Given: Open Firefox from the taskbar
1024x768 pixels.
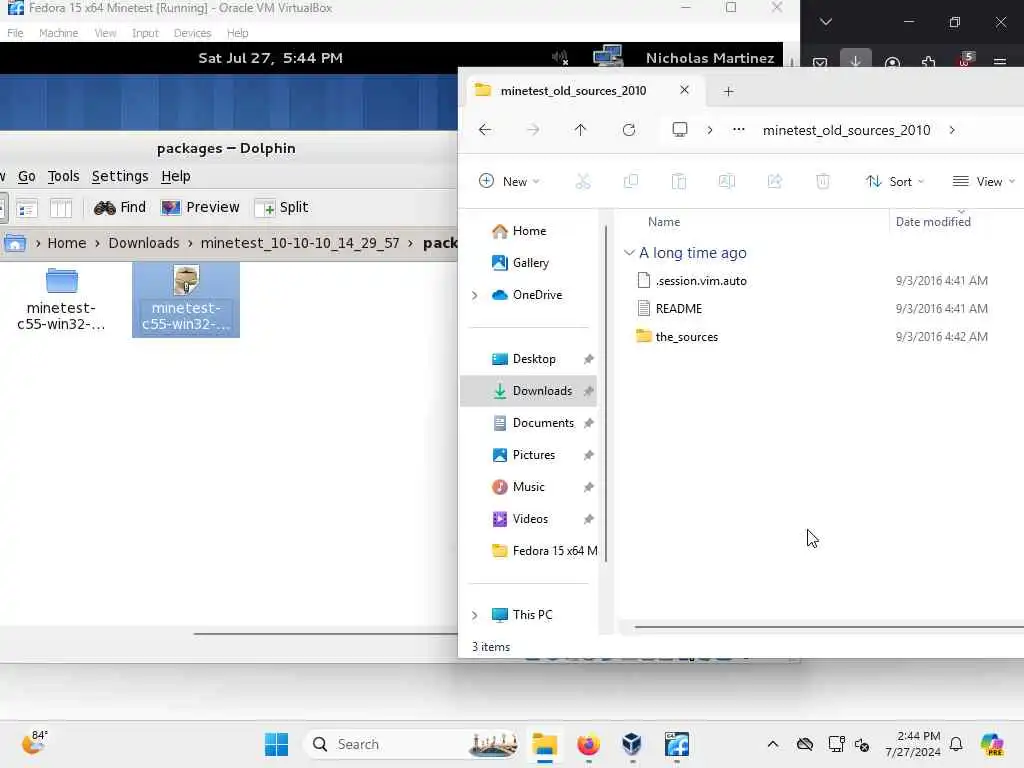Looking at the screenshot, I should click(588, 744).
